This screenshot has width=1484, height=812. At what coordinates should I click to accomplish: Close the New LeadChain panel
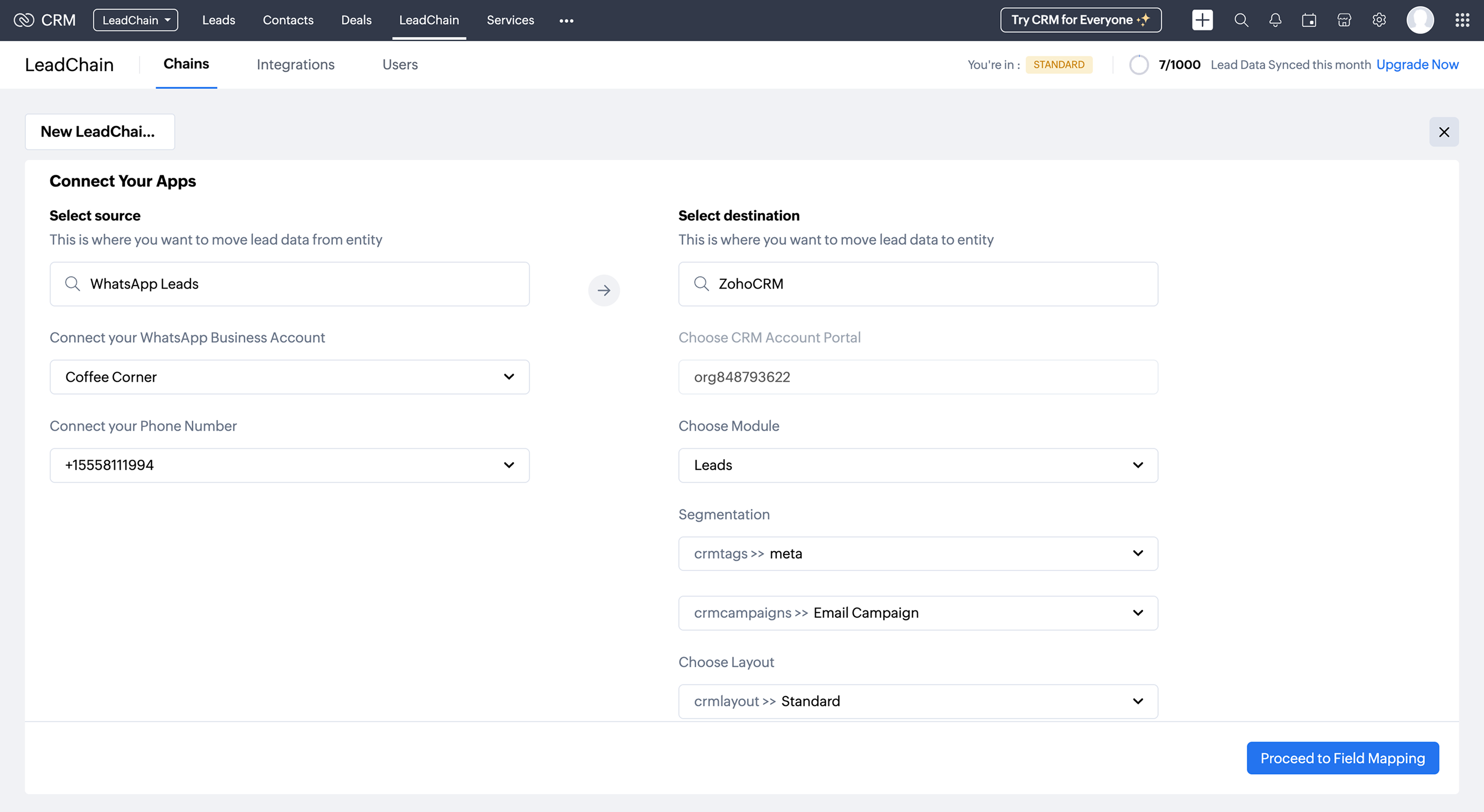click(1443, 132)
